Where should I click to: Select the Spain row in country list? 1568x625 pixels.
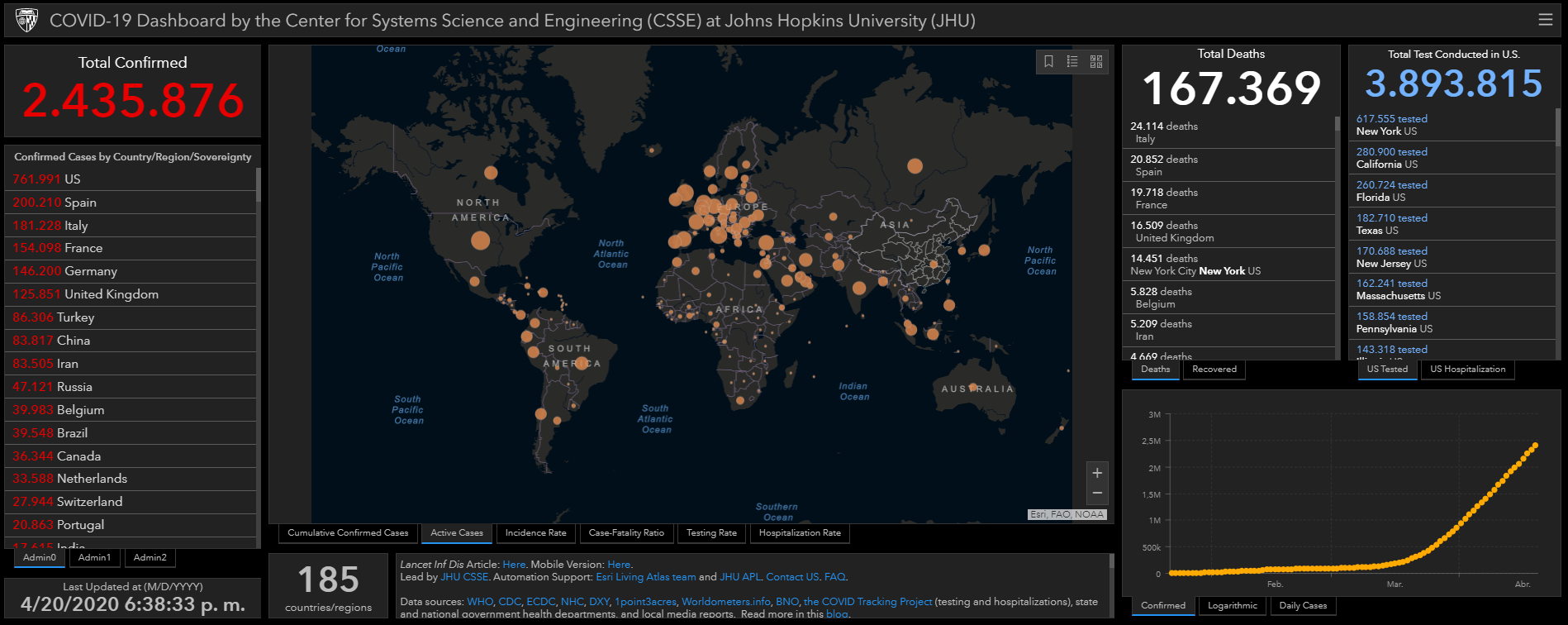[x=132, y=203]
